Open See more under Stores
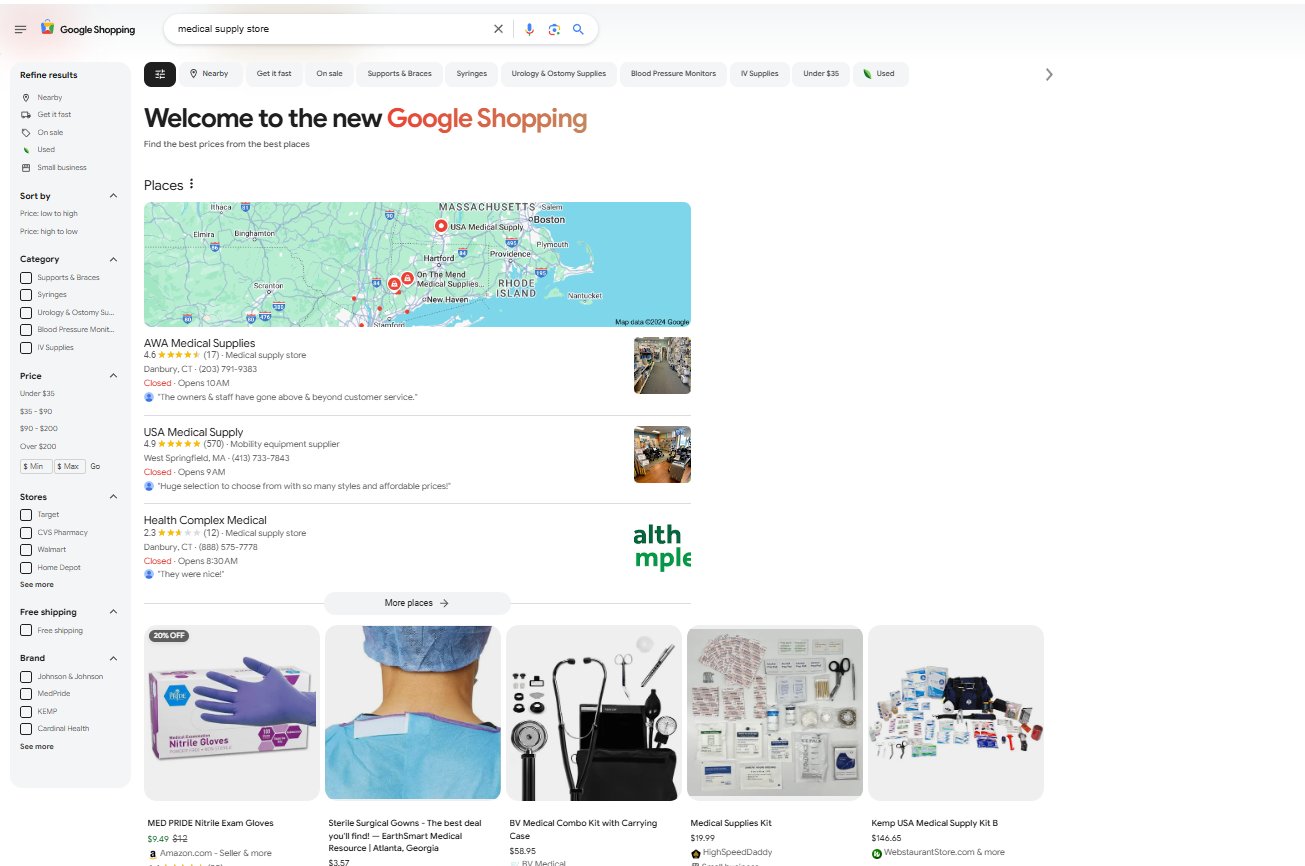The image size is (1305, 866). tap(36, 584)
